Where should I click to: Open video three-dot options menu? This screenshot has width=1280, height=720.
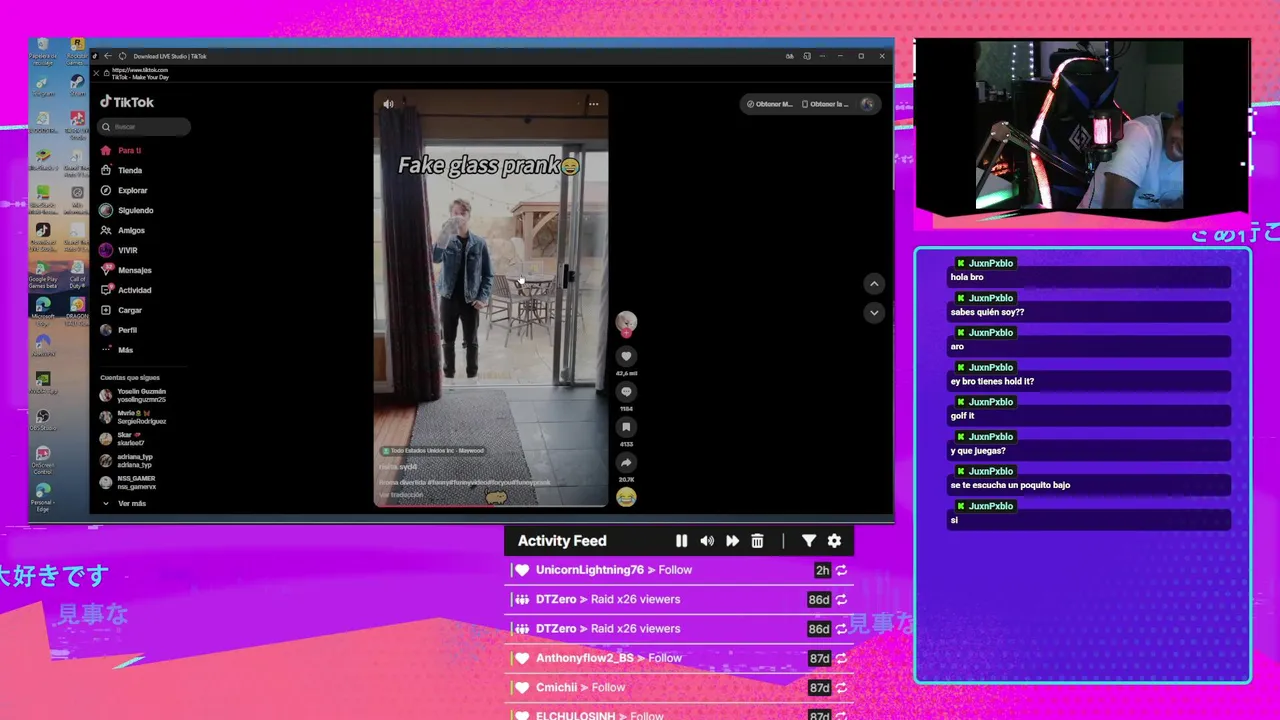click(x=593, y=104)
